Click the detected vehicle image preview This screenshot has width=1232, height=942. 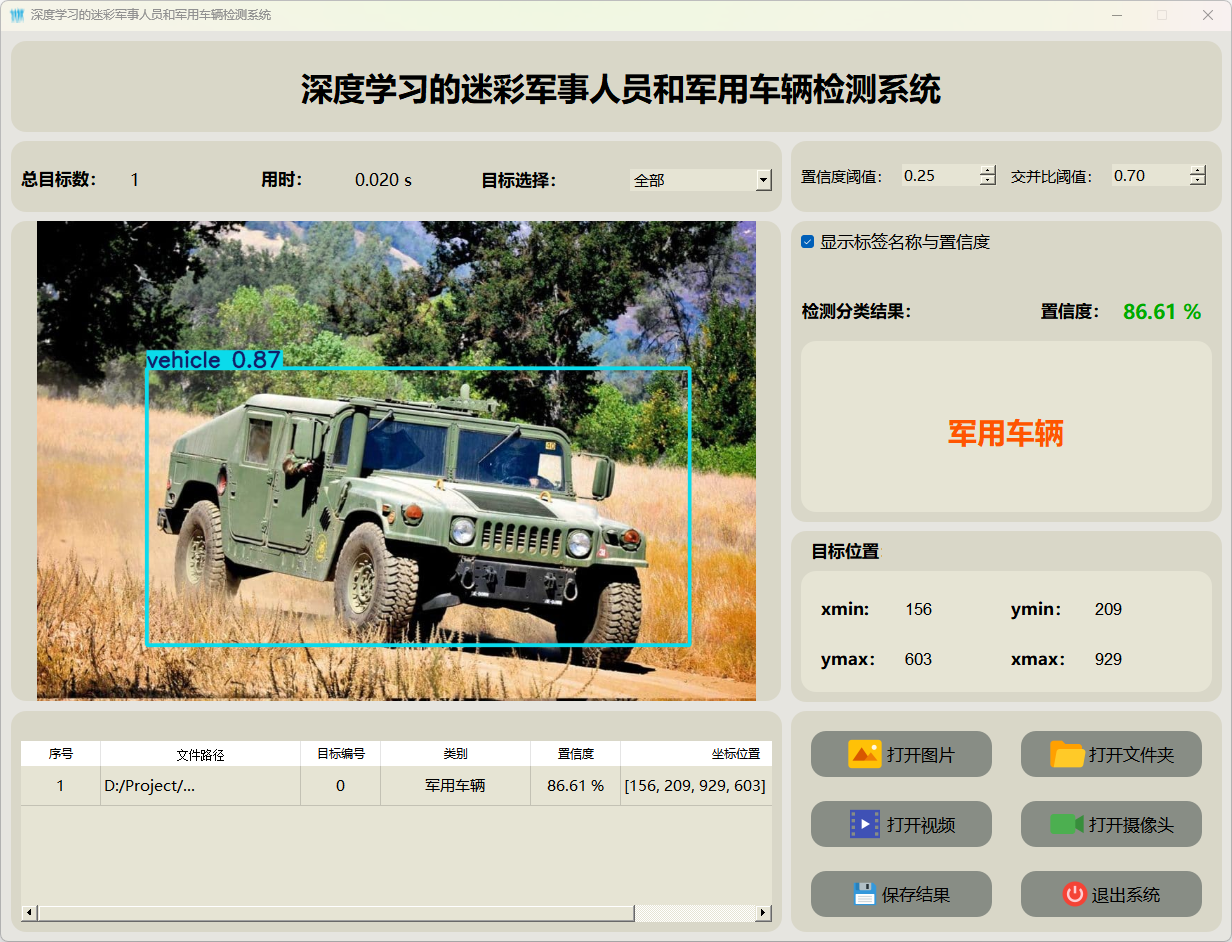click(396, 460)
